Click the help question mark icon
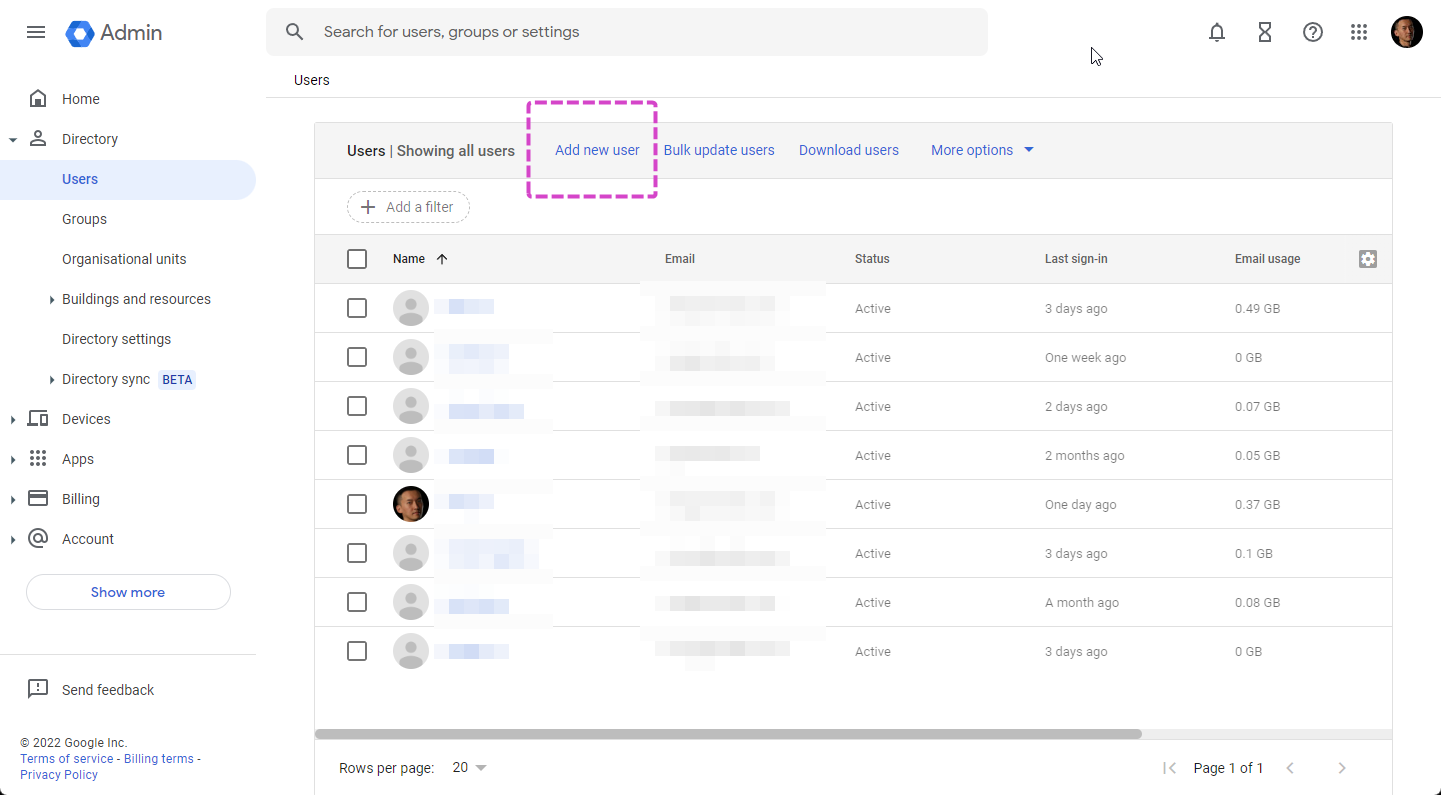Screen dimensions: 1441x795 [1313, 32]
